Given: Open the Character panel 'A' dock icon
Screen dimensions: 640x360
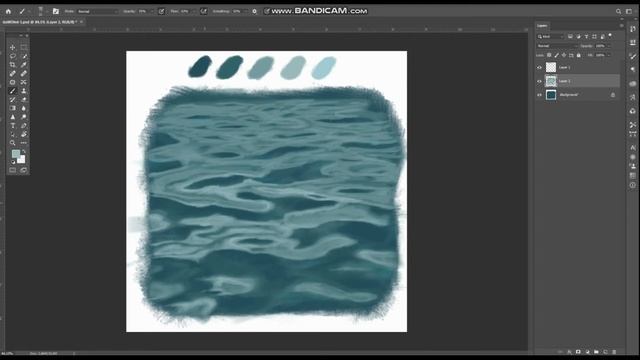Looking at the screenshot, I should (633, 147).
